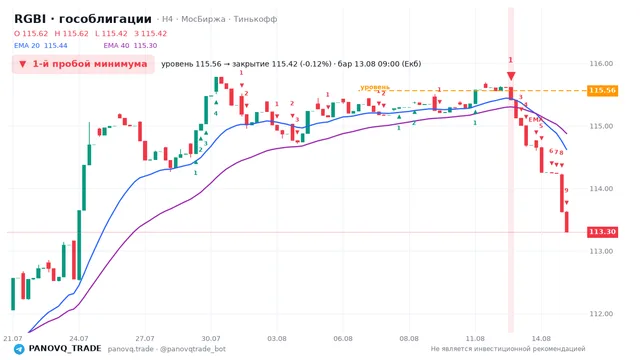Viewport: 640px width, 360px height.
Task: Click the close value '3 115.42'
Action: click(x=151, y=33)
